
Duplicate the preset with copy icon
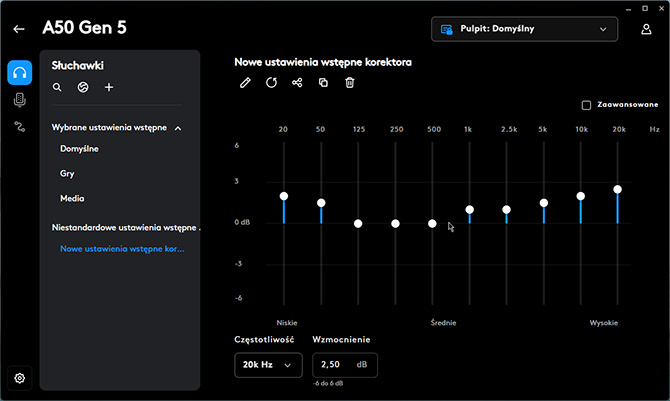pos(323,83)
